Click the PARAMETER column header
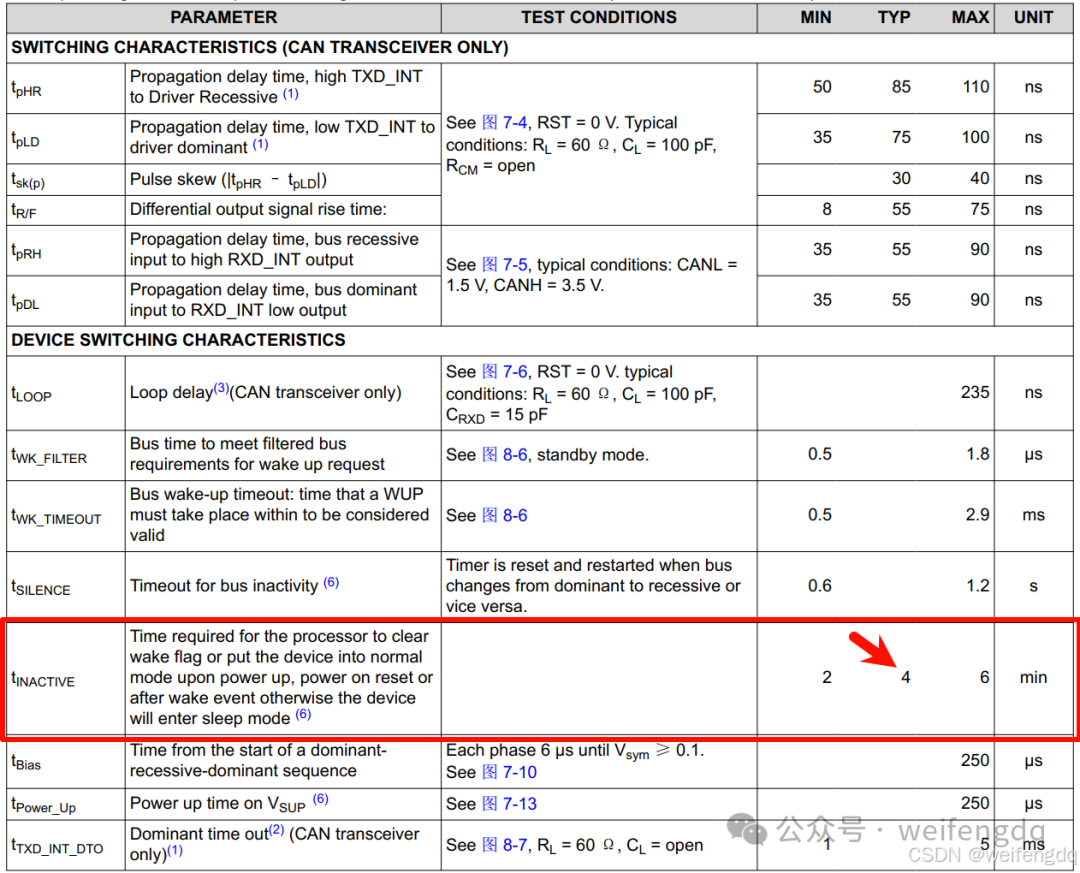1080x873 pixels. tap(224, 17)
